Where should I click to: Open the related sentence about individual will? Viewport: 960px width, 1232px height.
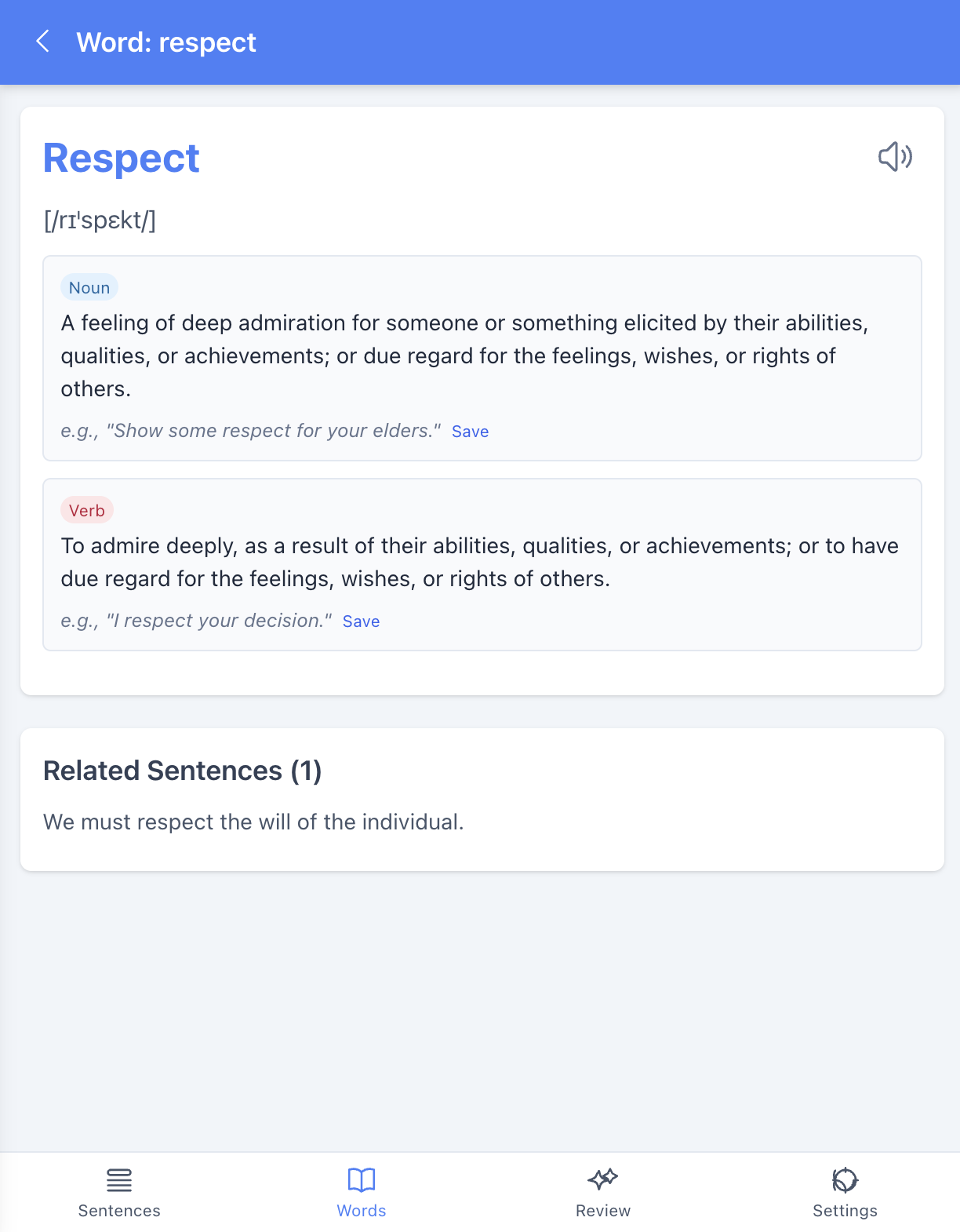[x=253, y=822]
